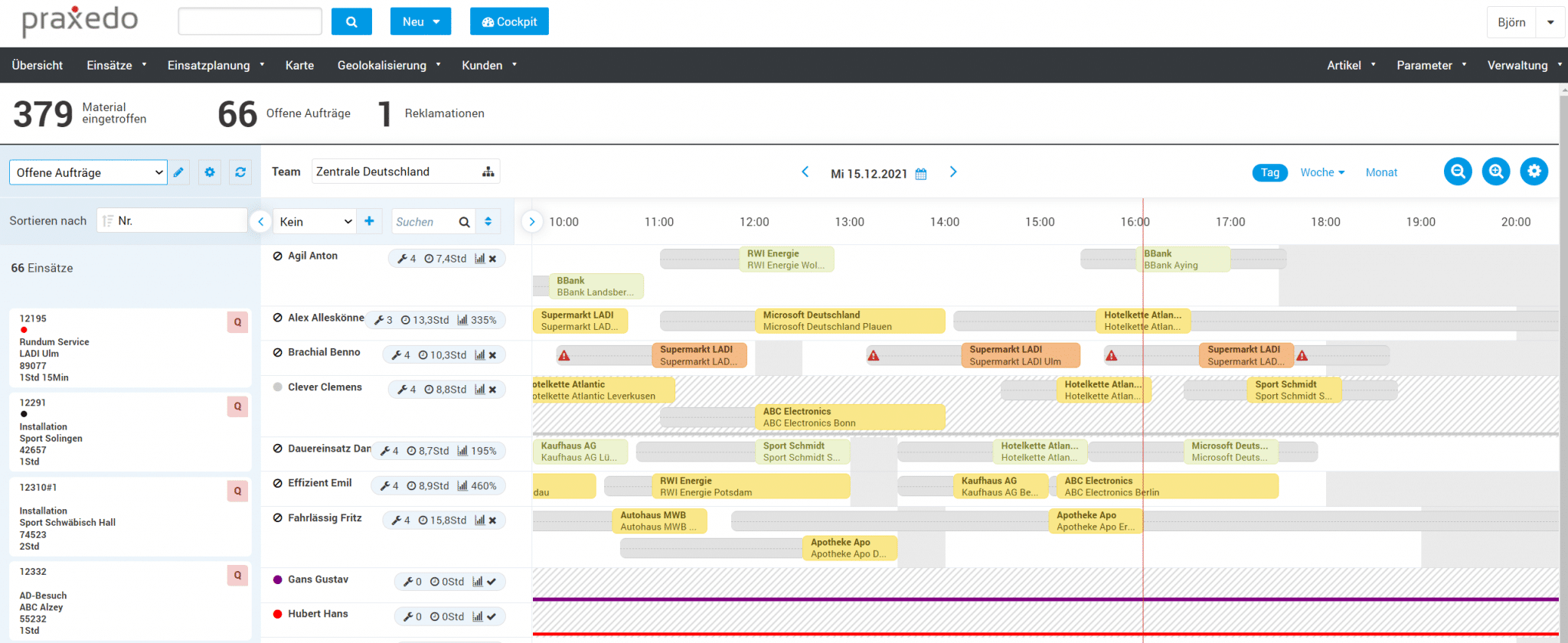Open the Einsätze menu

tap(116, 65)
